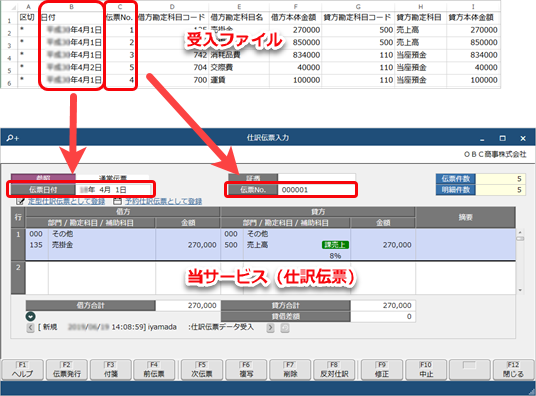
Task: Click the 摘要 column header
Action: 465,217
